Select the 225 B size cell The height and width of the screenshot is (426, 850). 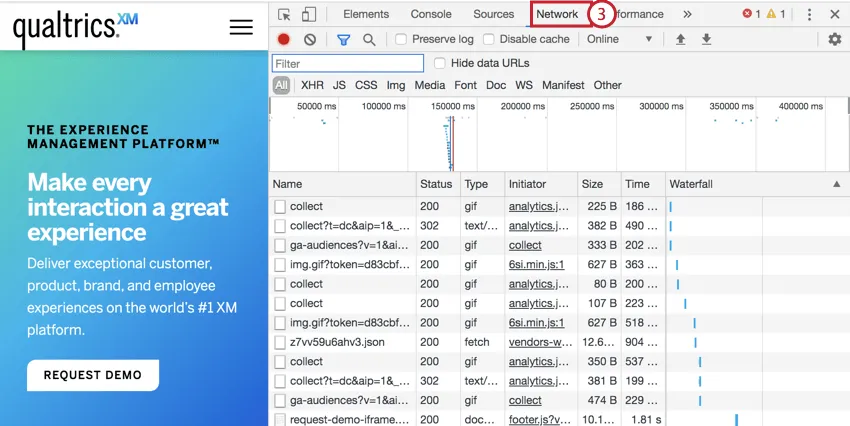(x=602, y=206)
